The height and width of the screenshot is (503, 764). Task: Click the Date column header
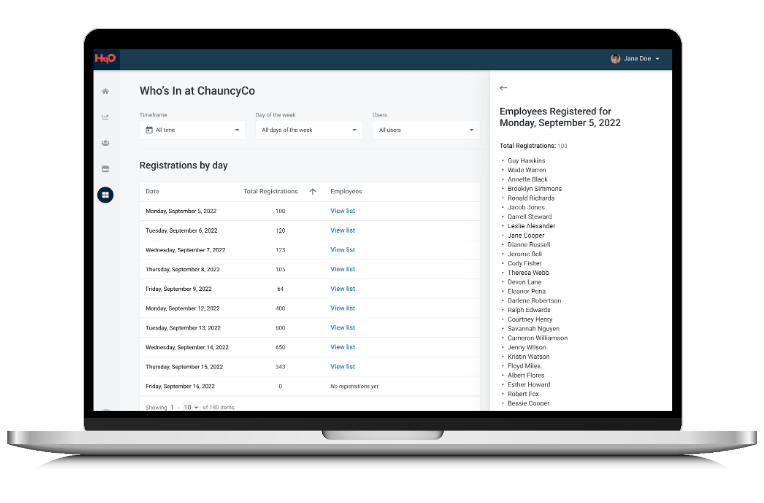(153, 192)
